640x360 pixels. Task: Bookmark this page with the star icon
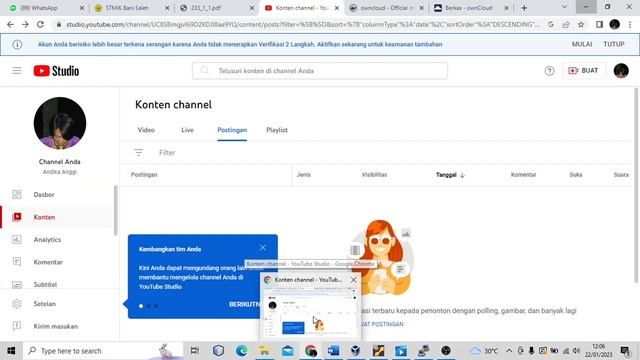[581, 24]
